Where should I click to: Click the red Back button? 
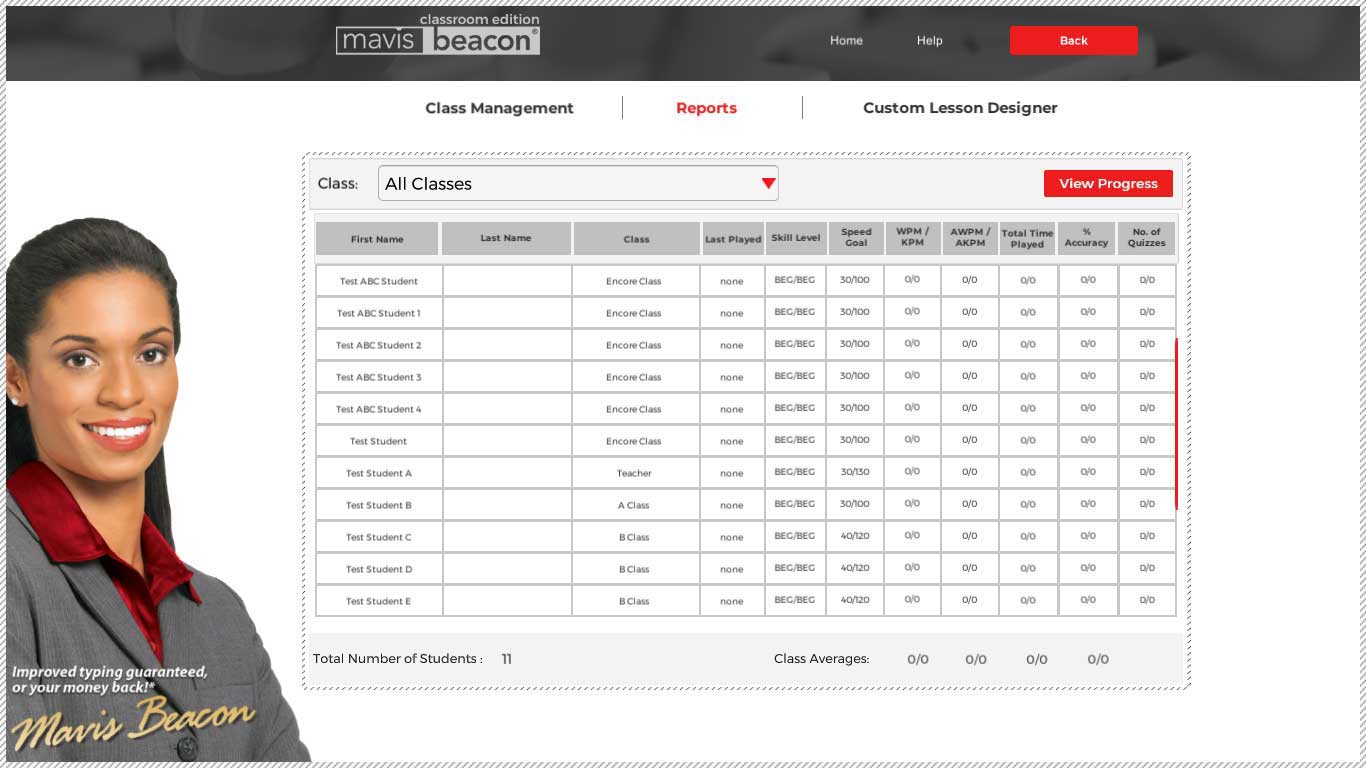tap(1073, 40)
